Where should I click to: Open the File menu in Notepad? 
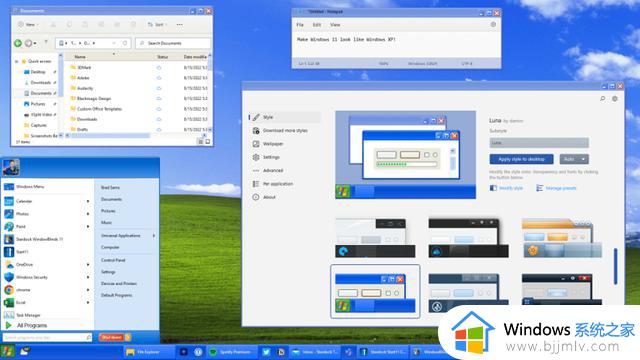tap(300, 24)
